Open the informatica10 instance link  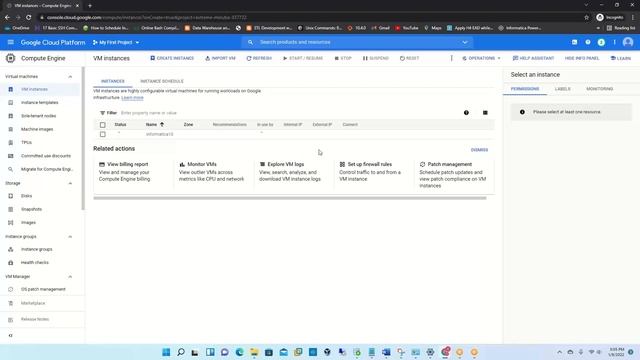[160, 134]
